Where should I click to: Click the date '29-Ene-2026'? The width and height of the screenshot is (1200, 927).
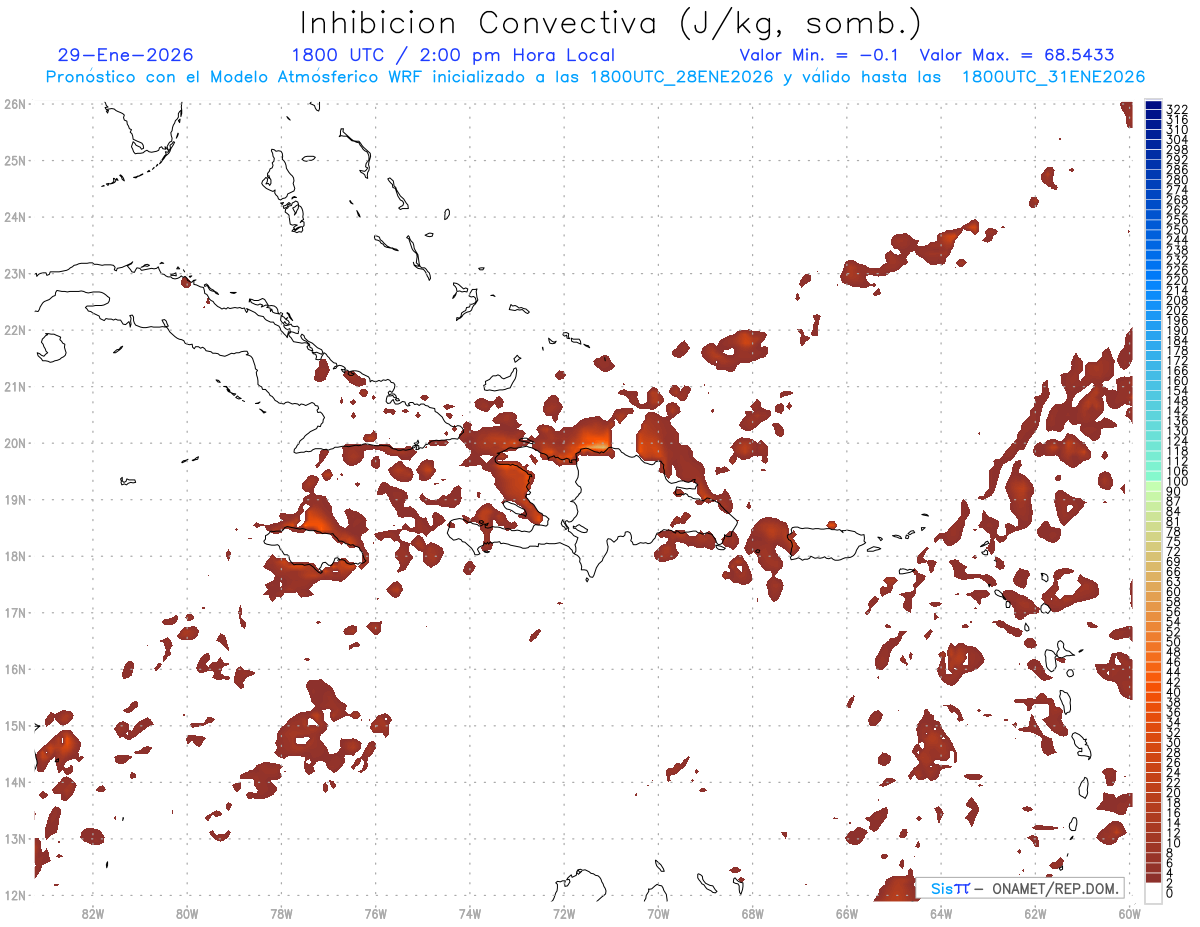point(126,55)
